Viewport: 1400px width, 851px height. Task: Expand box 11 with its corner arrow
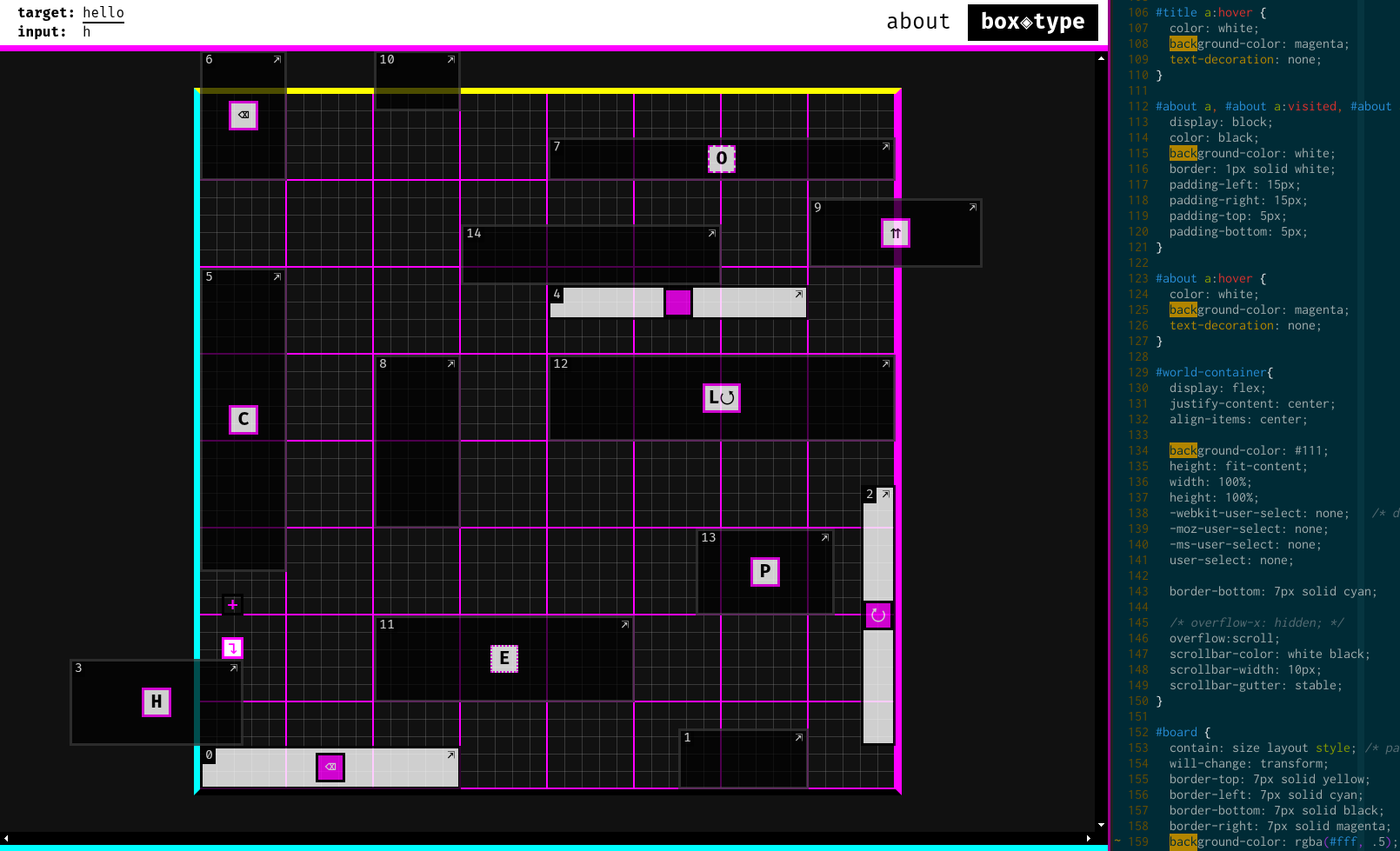click(625, 625)
